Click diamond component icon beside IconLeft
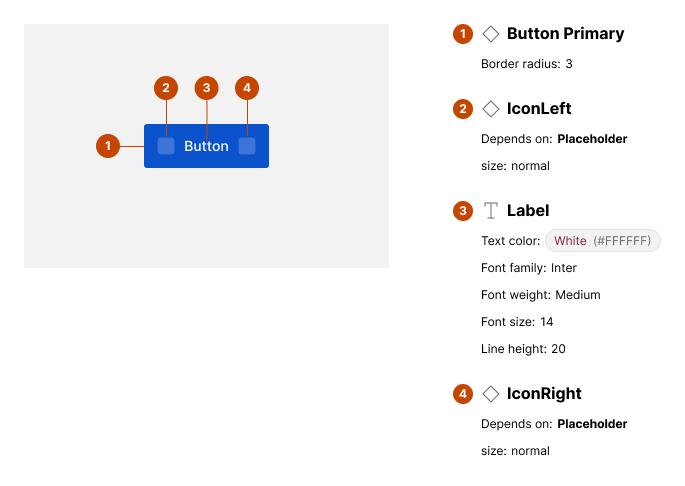 pyautogui.click(x=491, y=108)
